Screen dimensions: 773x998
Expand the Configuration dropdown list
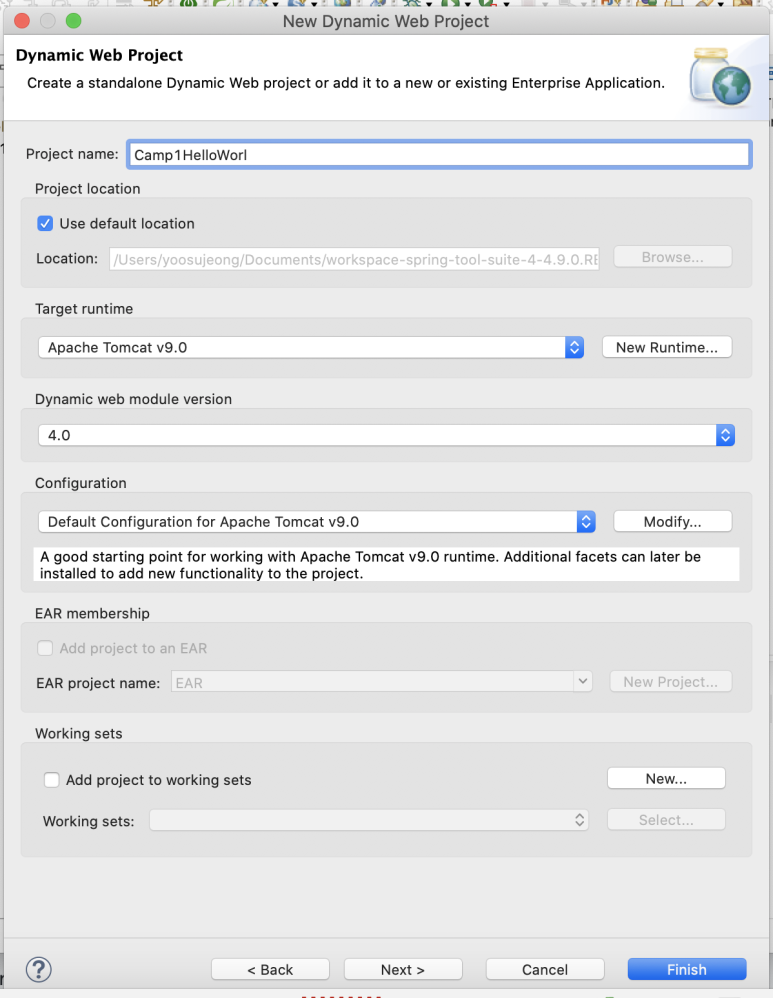pos(316,522)
